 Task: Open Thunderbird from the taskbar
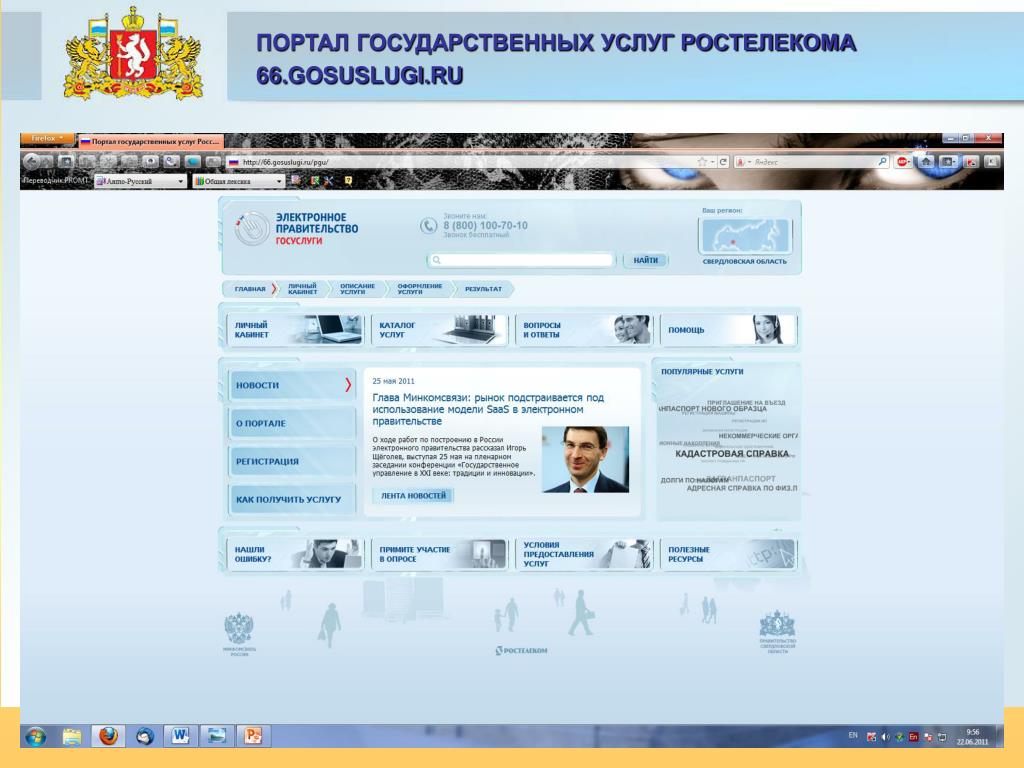(x=145, y=737)
